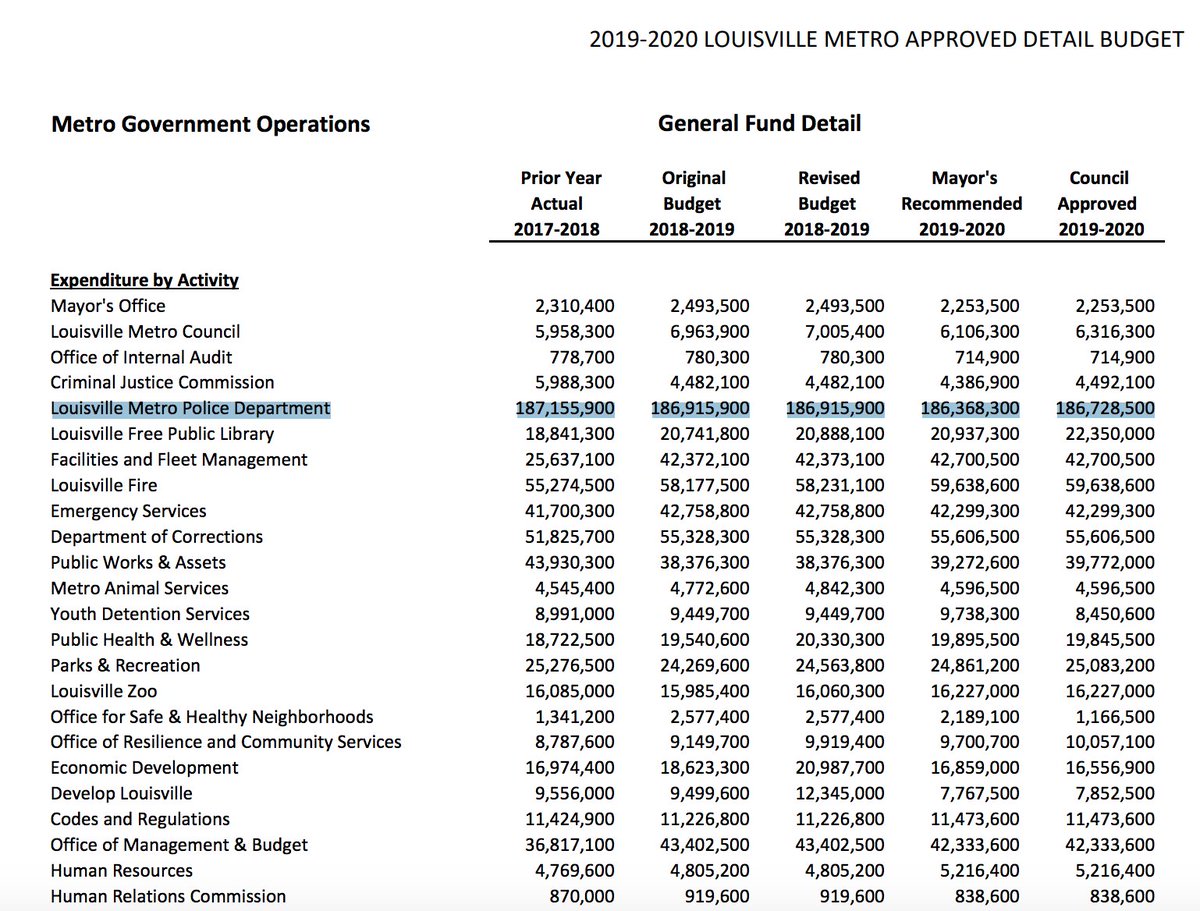
Task: Select the Council Approved police value 186,728,500
Action: point(1105,408)
